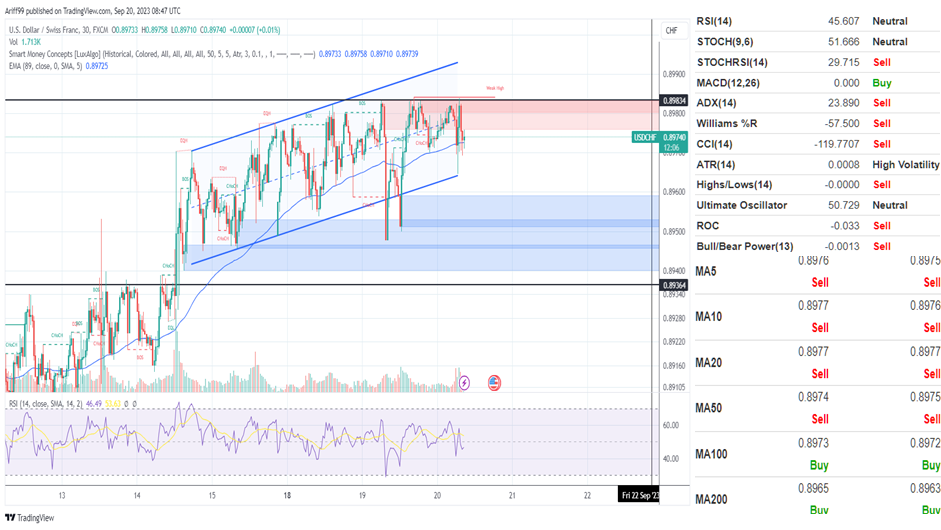Click the 0.89834 price level tag
The height and width of the screenshot is (530, 941).
pyautogui.click(x=675, y=101)
